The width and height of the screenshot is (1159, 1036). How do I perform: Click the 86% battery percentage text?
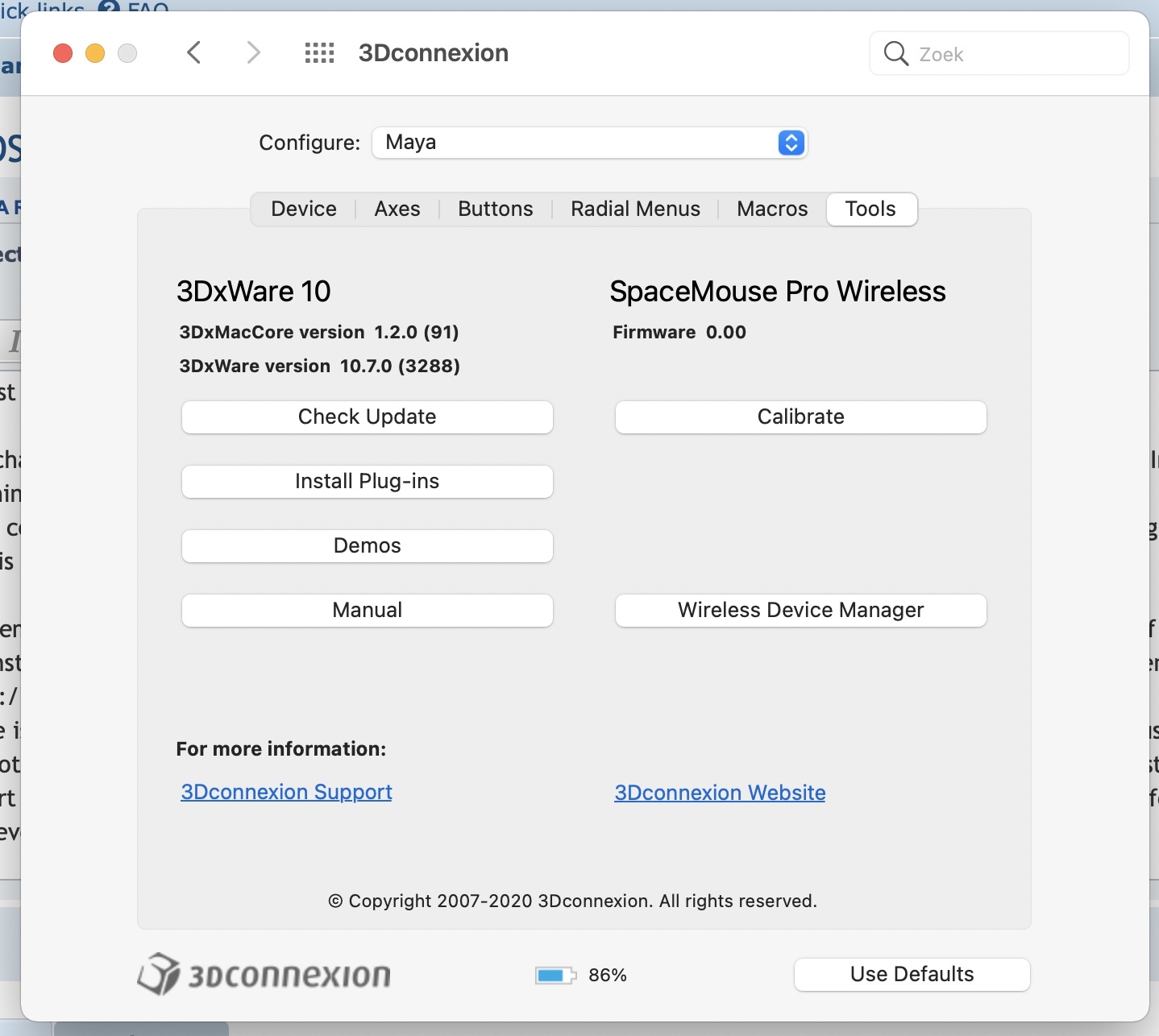point(608,976)
